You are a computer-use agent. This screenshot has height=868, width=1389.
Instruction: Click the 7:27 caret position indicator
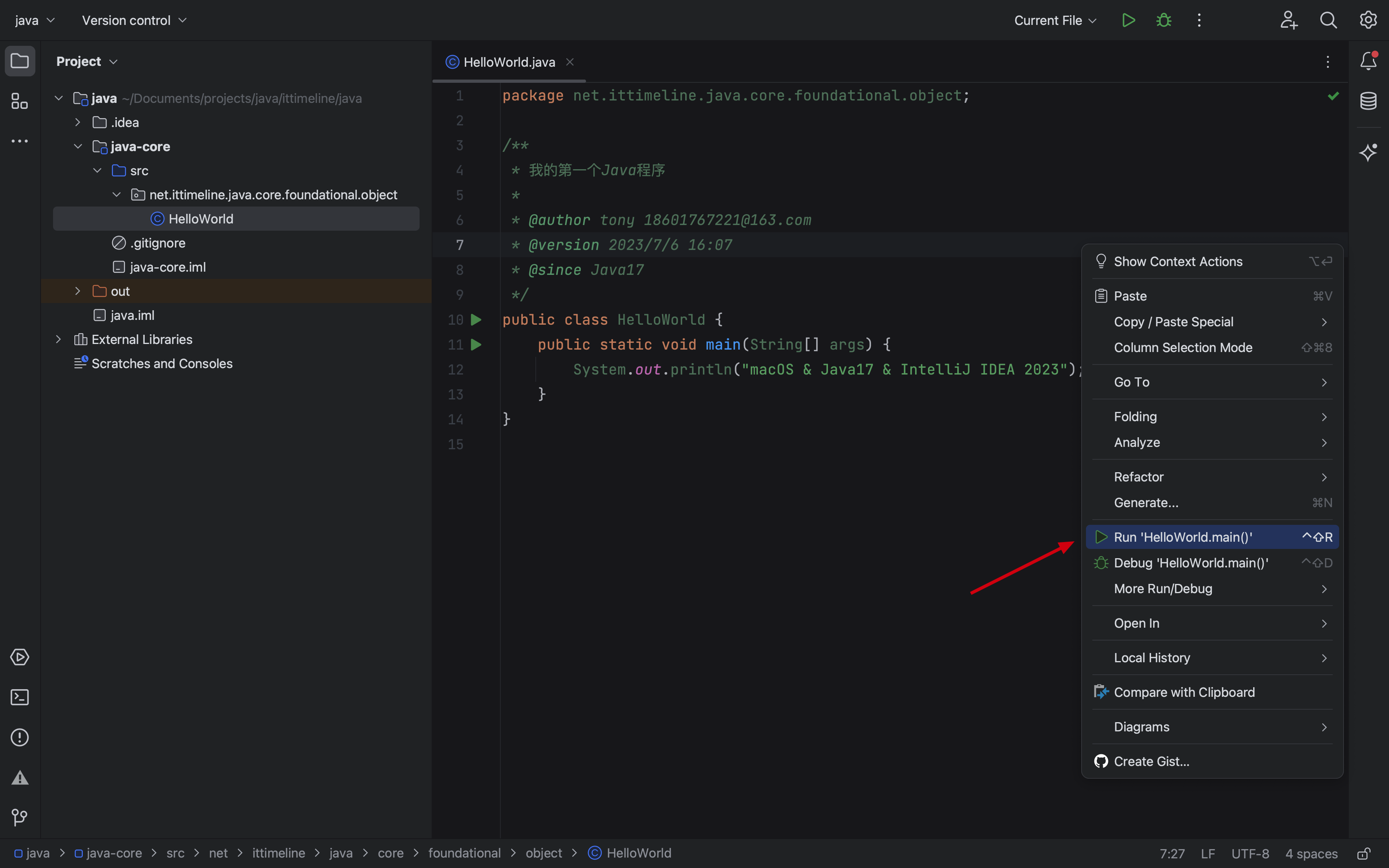pyautogui.click(x=1172, y=854)
